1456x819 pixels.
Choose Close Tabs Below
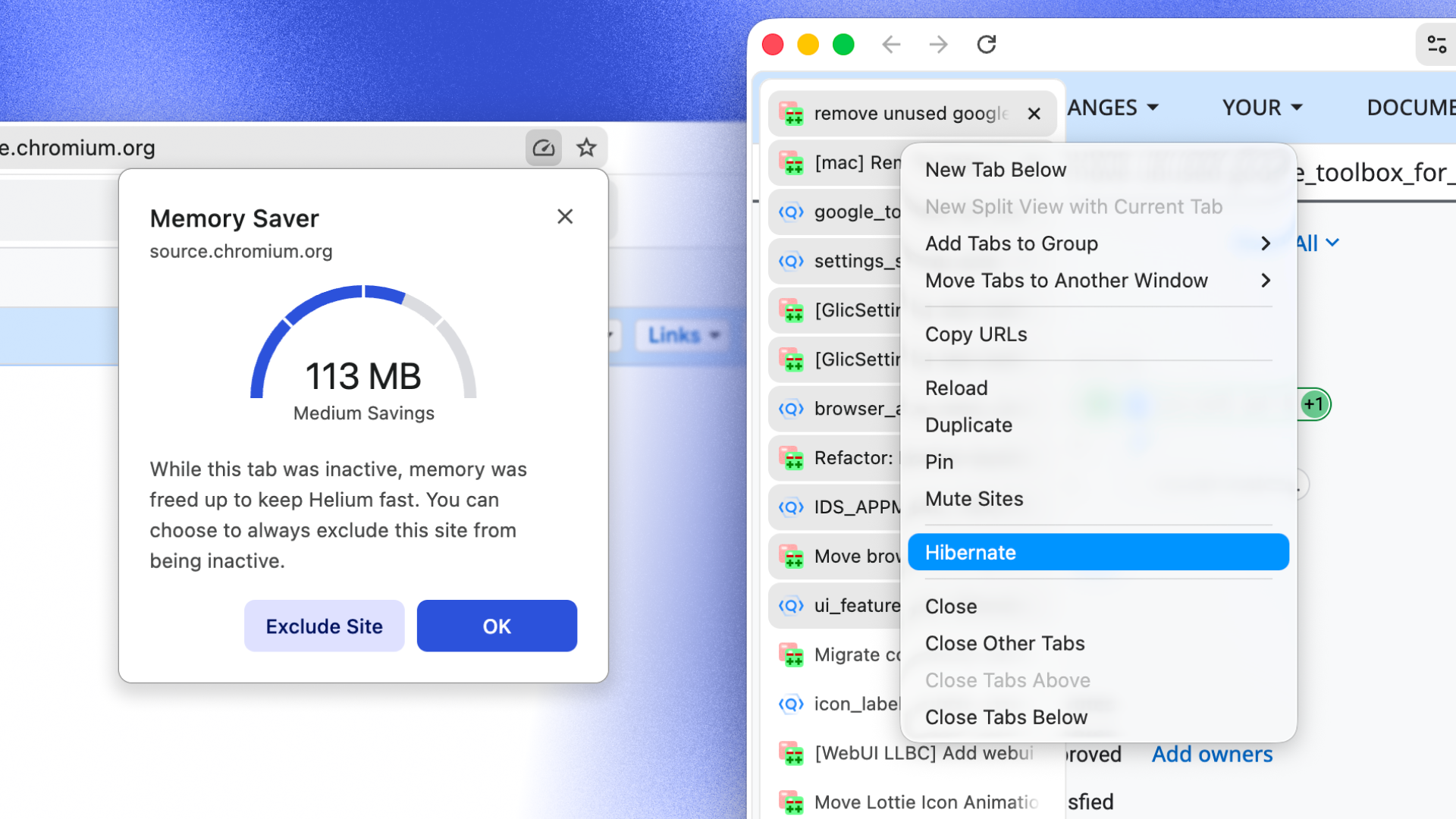(x=1098, y=717)
